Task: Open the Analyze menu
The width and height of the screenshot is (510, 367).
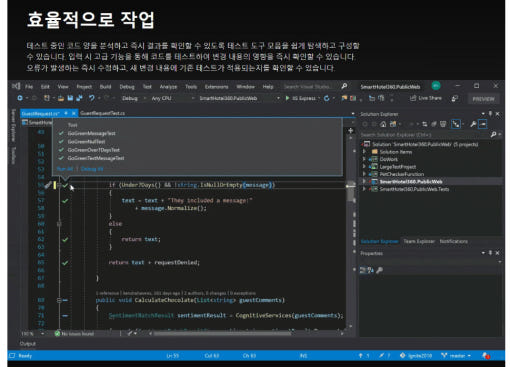Action: coord(168,87)
